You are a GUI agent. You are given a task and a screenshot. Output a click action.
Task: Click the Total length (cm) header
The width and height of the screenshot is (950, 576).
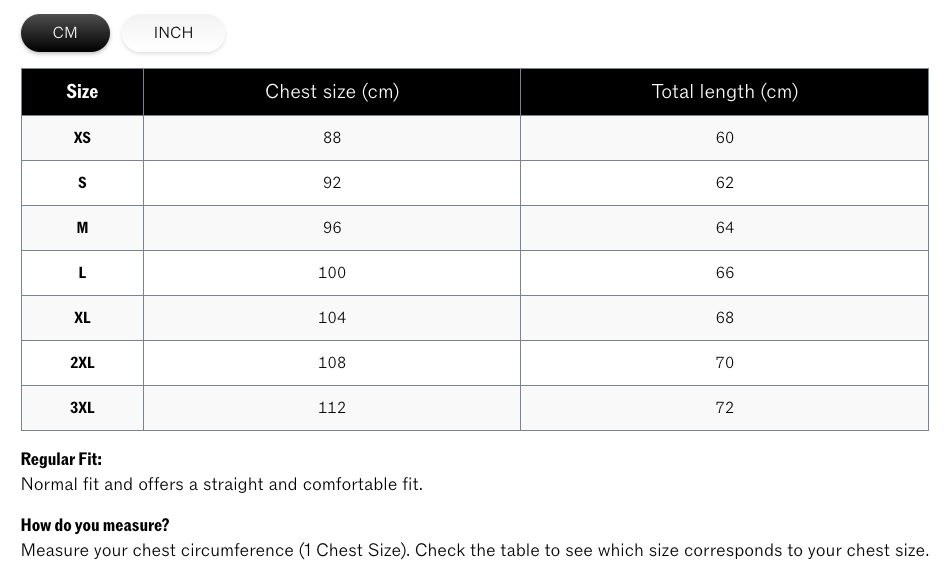pyautogui.click(x=725, y=92)
